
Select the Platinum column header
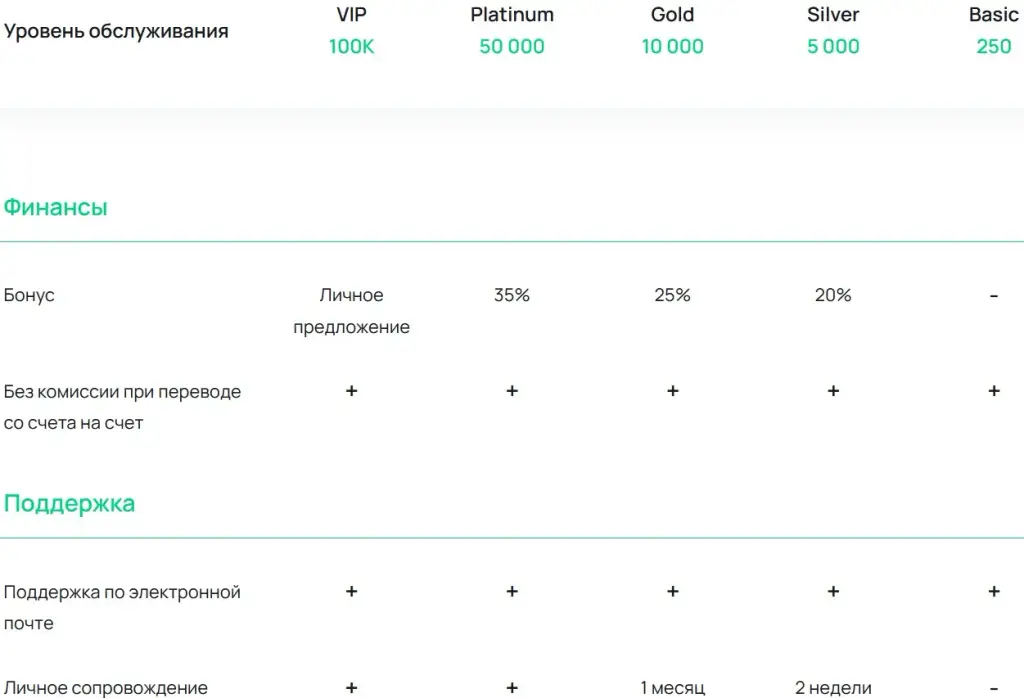[512, 14]
